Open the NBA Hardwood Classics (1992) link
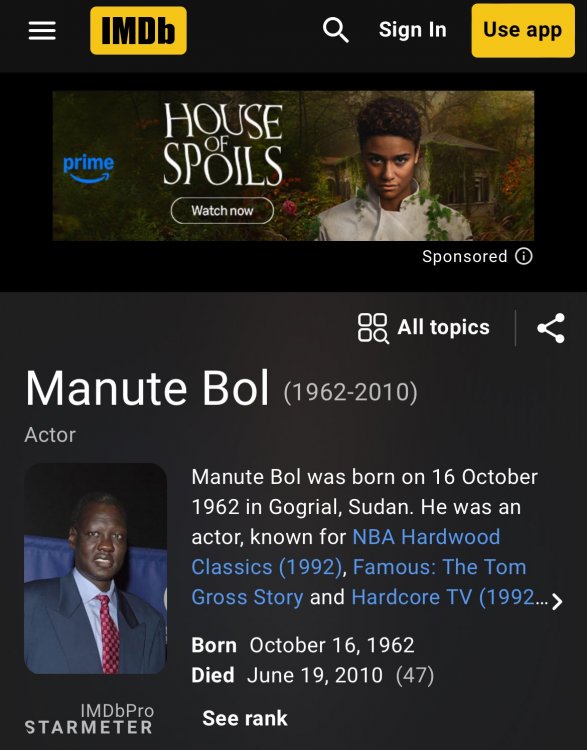The image size is (587, 750). (x=346, y=552)
